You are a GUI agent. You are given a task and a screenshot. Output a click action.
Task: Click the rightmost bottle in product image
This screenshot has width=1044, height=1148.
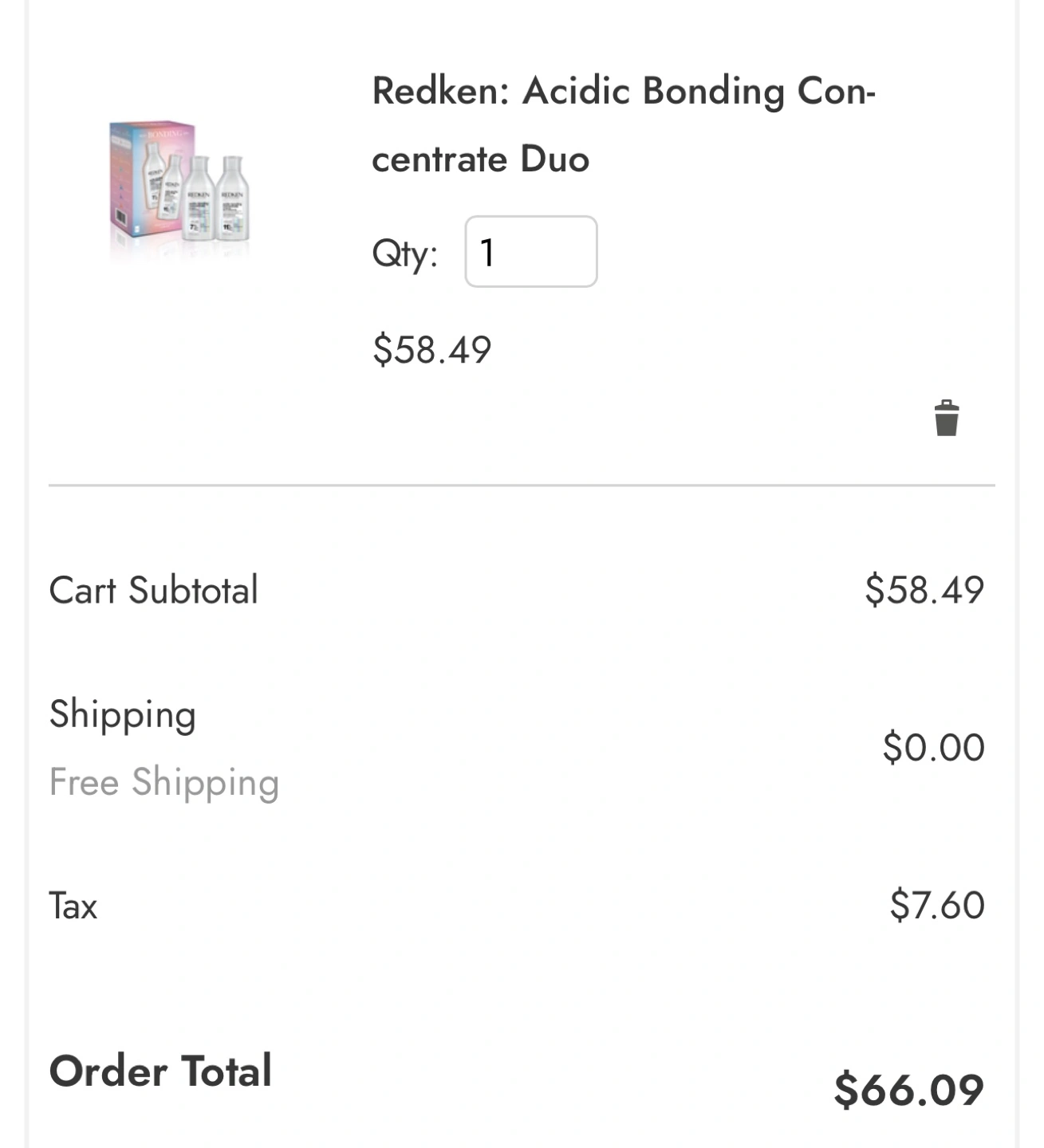click(233, 199)
